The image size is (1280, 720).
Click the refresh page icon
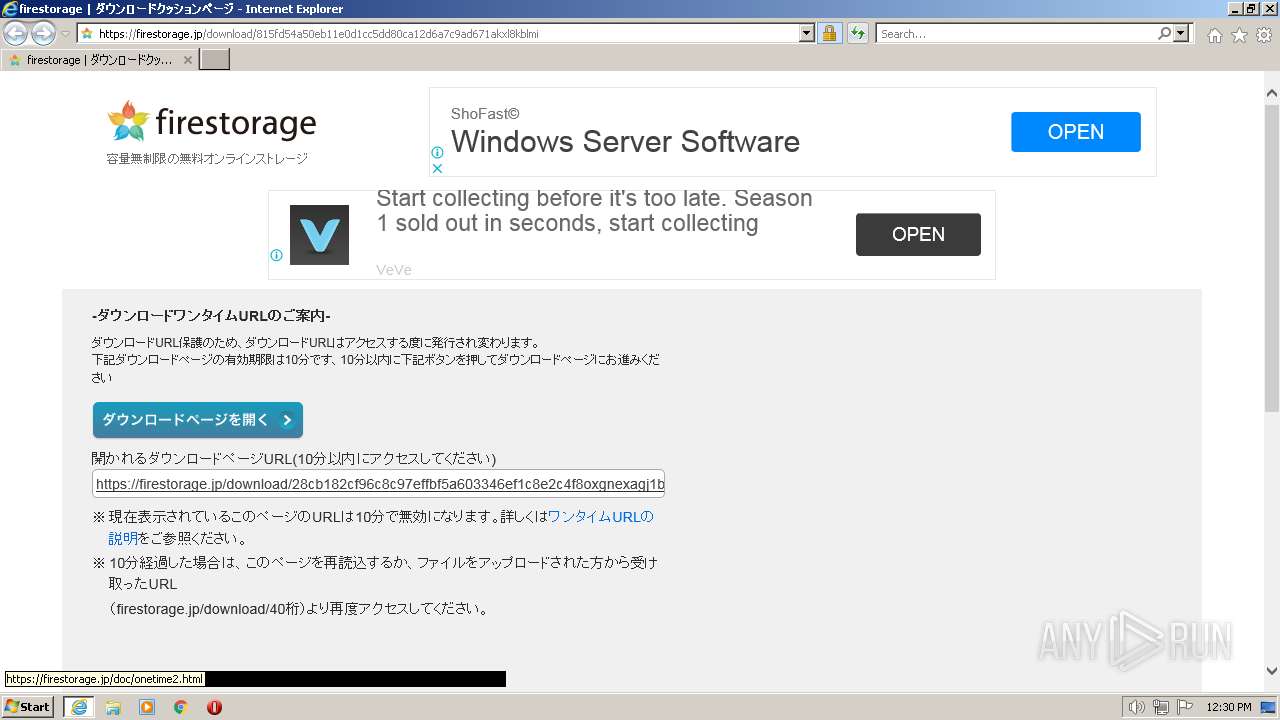(857, 33)
